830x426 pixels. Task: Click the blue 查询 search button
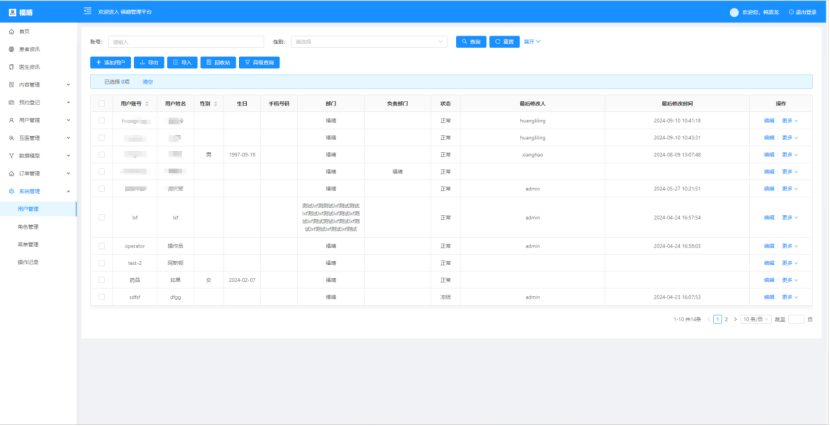(471, 42)
